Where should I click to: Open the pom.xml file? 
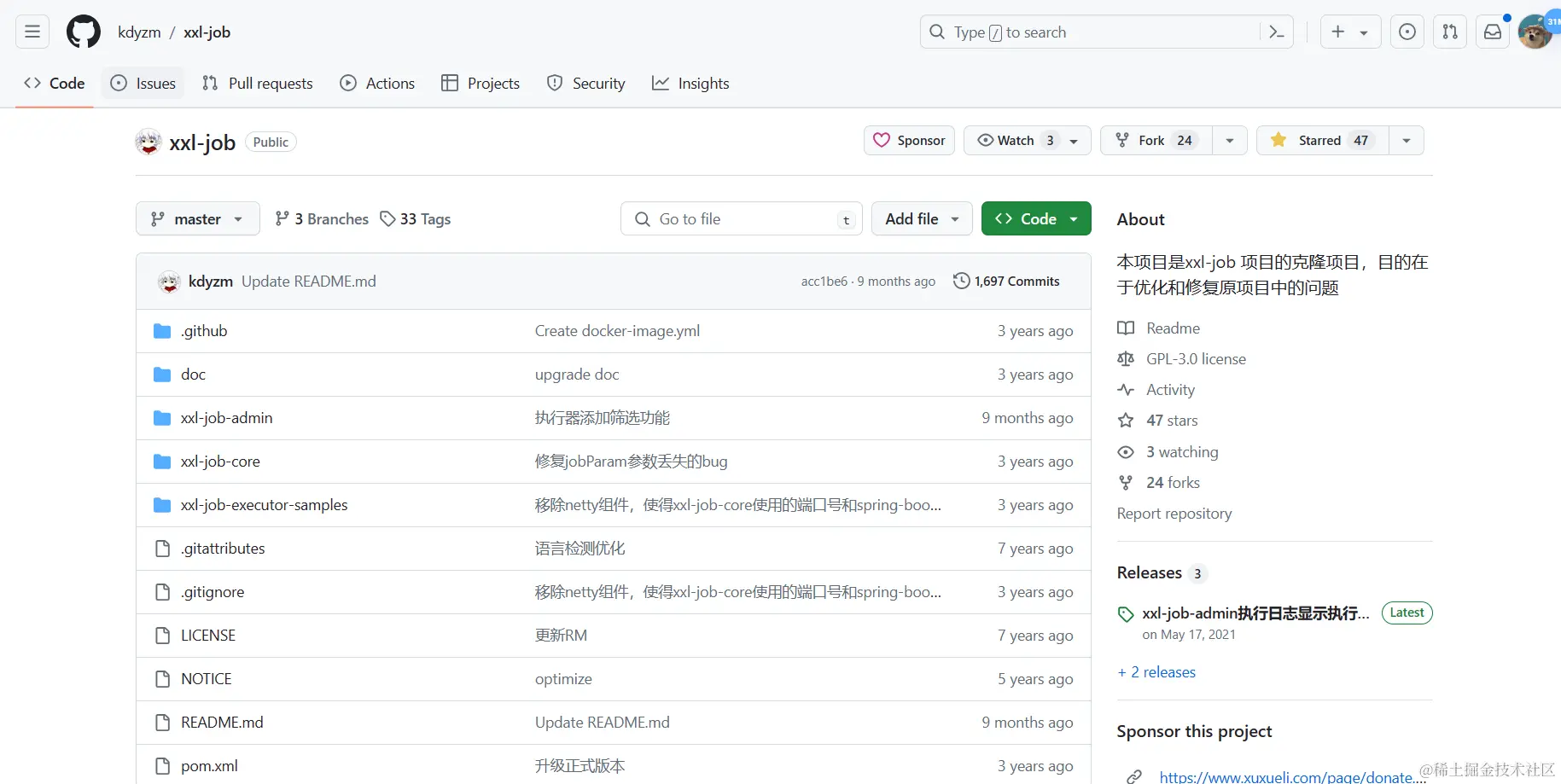point(209,766)
